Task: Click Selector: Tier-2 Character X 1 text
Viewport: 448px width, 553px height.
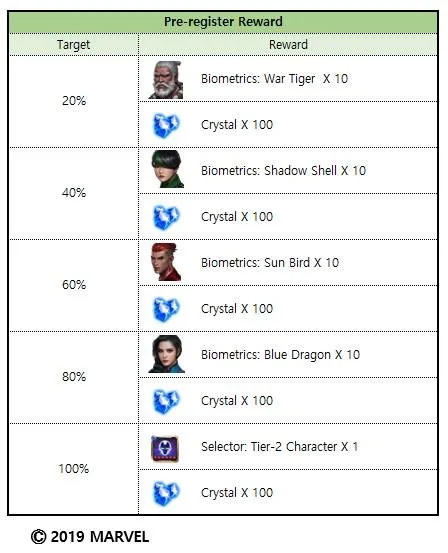Action: (279, 447)
